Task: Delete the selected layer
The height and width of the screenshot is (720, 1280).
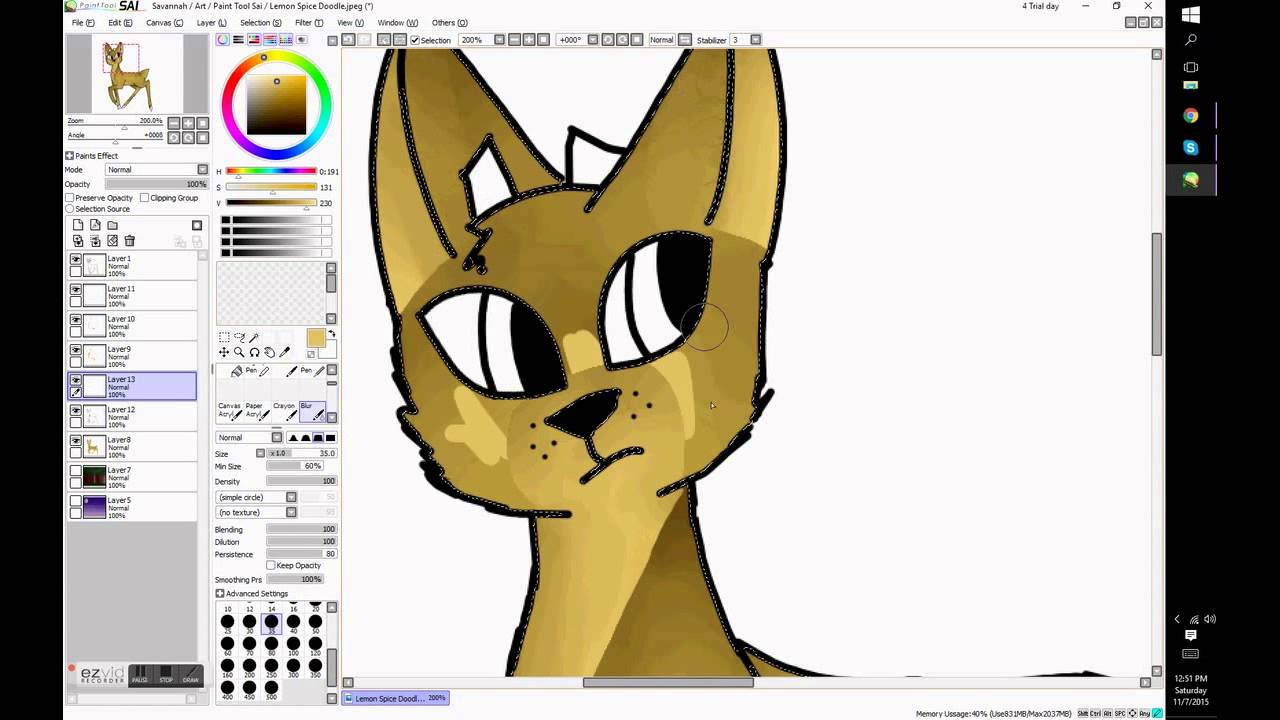Action: click(x=129, y=241)
